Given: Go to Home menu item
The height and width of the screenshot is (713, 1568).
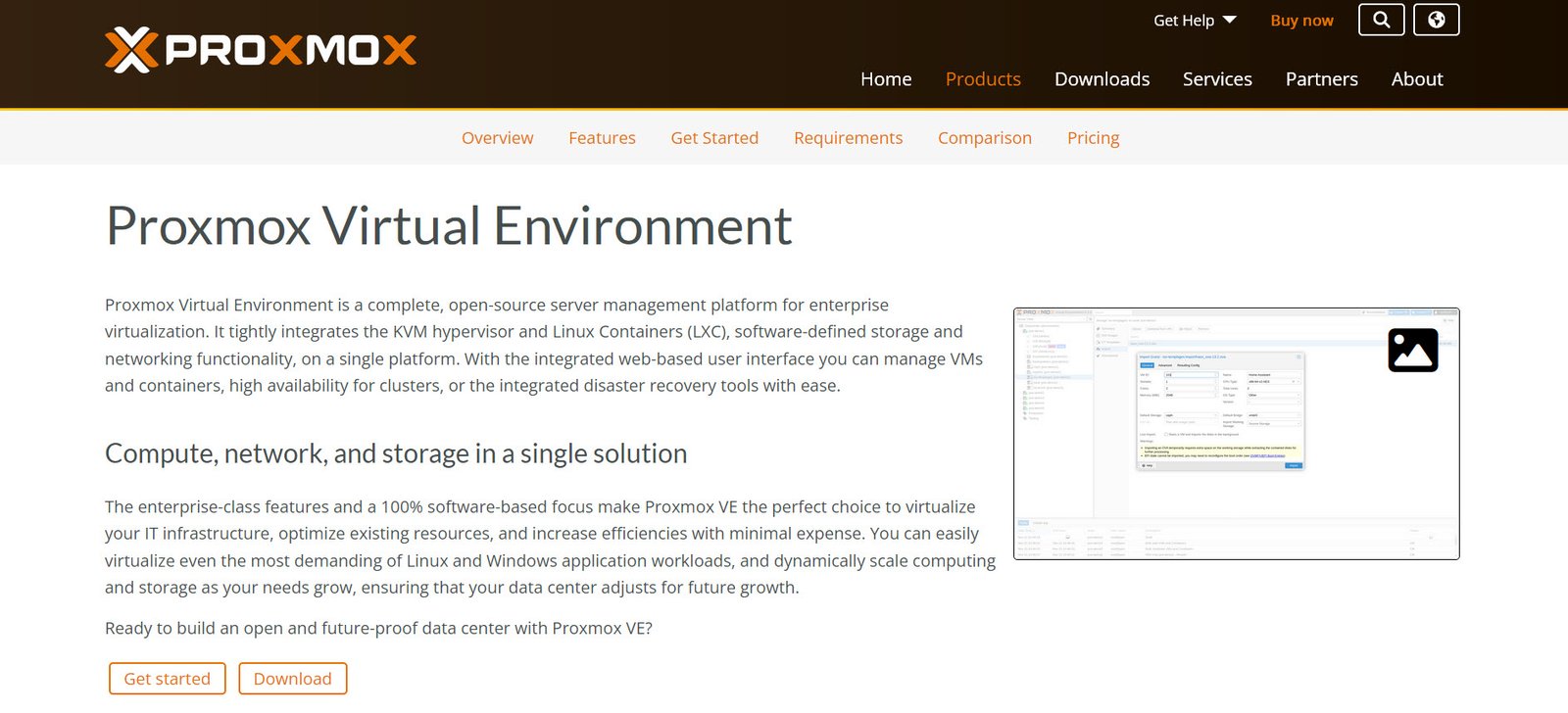Looking at the screenshot, I should pyautogui.click(x=886, y=79).
